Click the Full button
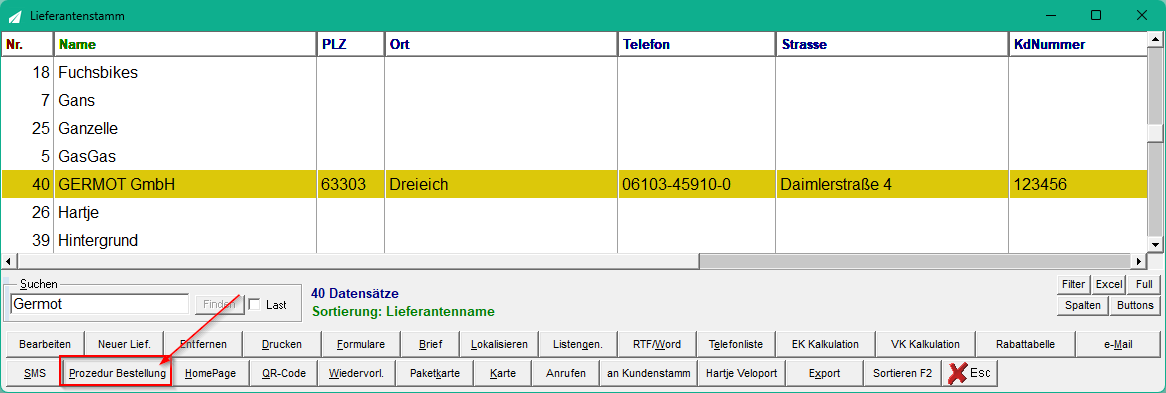 [1144, 284]
